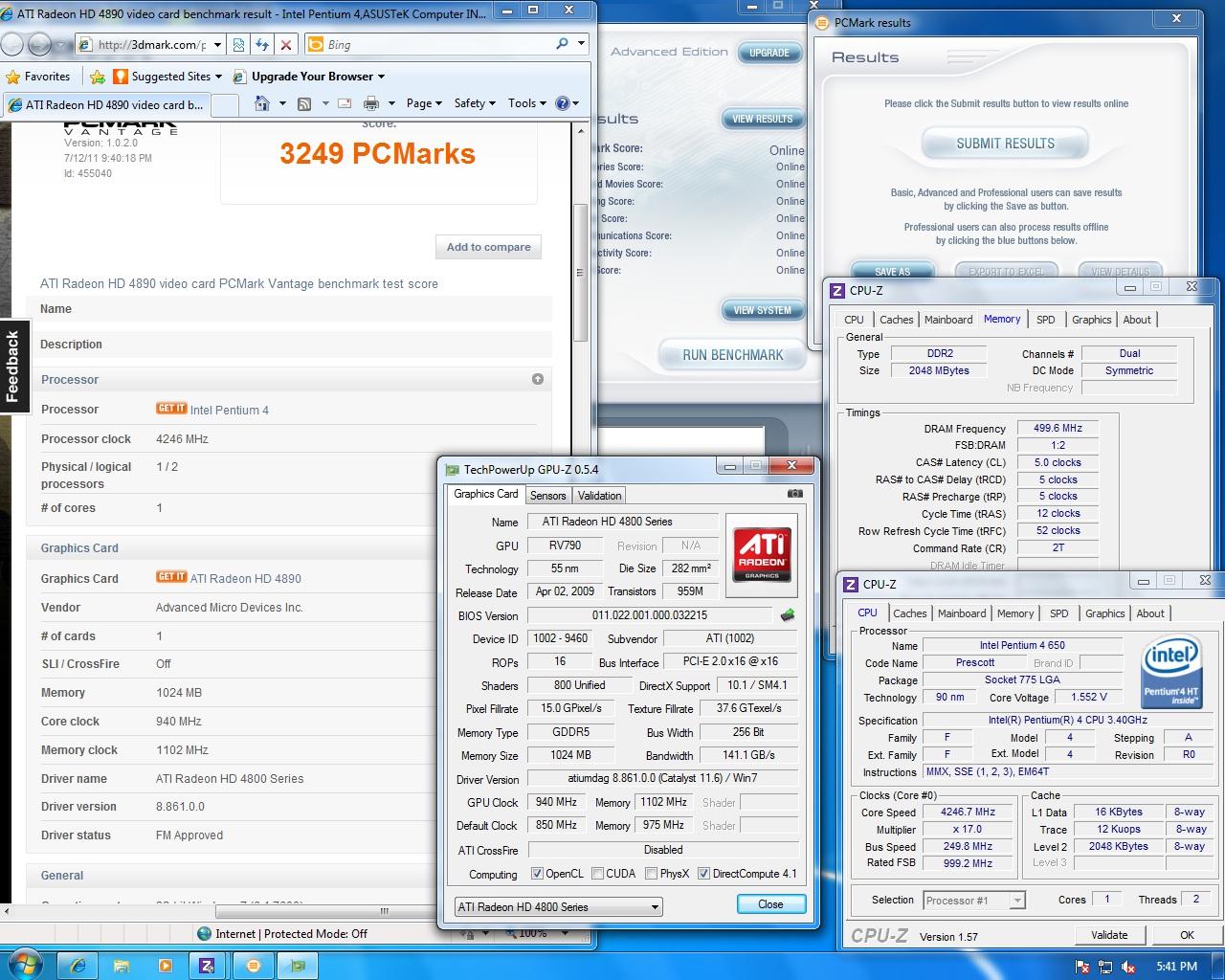Click the ATI Radeon HD 4890 browser tab

pos(106,105)
